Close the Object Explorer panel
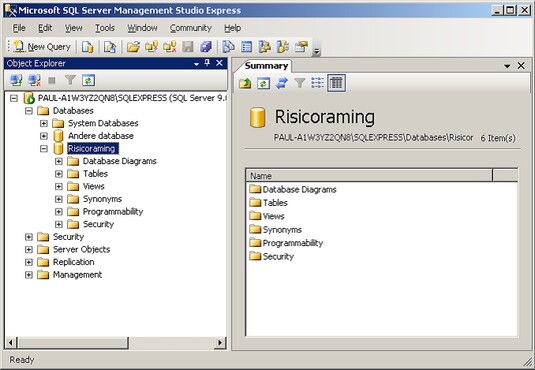The image size is (535, 370). coord(219,63)
